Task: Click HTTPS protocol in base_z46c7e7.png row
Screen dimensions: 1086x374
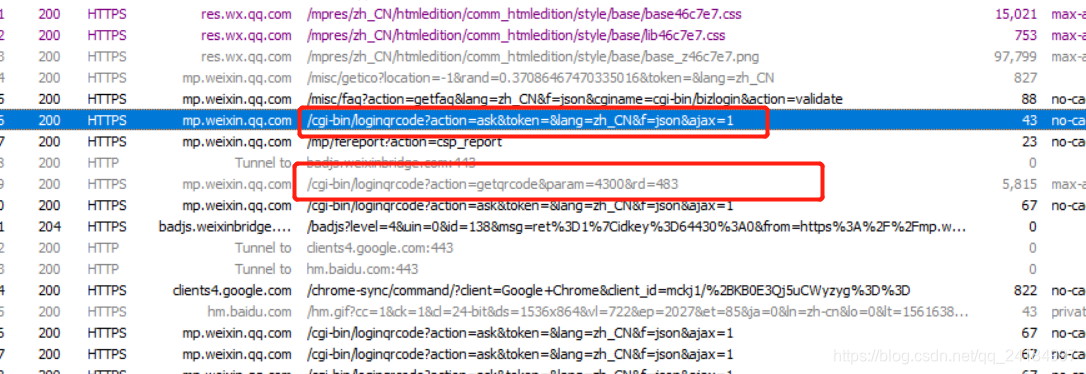Action: [x=107, y=57]
